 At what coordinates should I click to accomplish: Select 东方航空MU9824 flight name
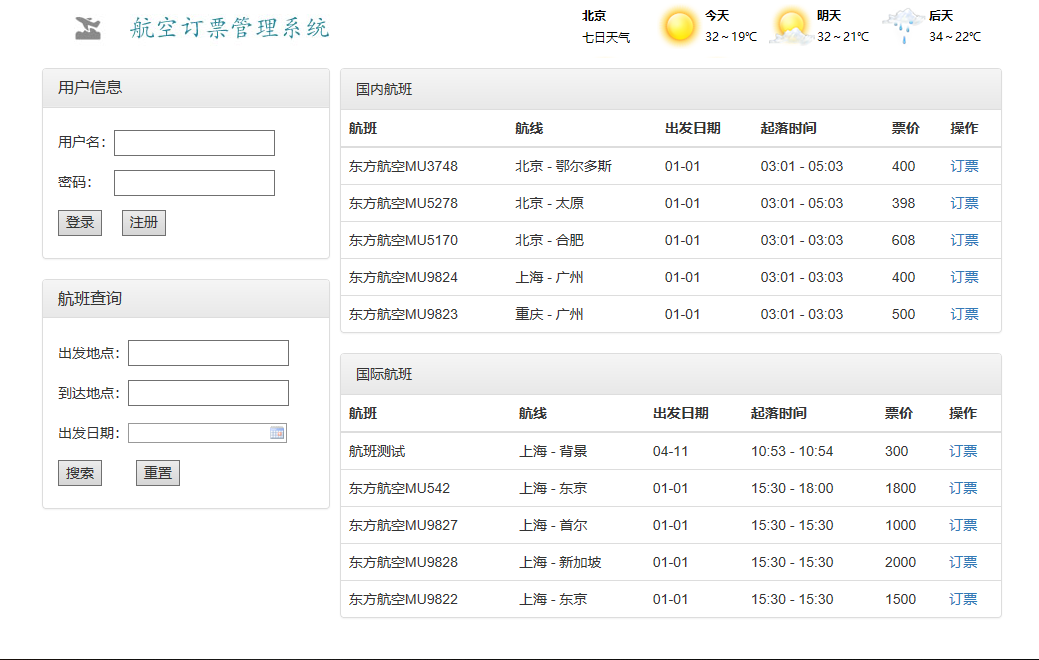coord(403,278)
